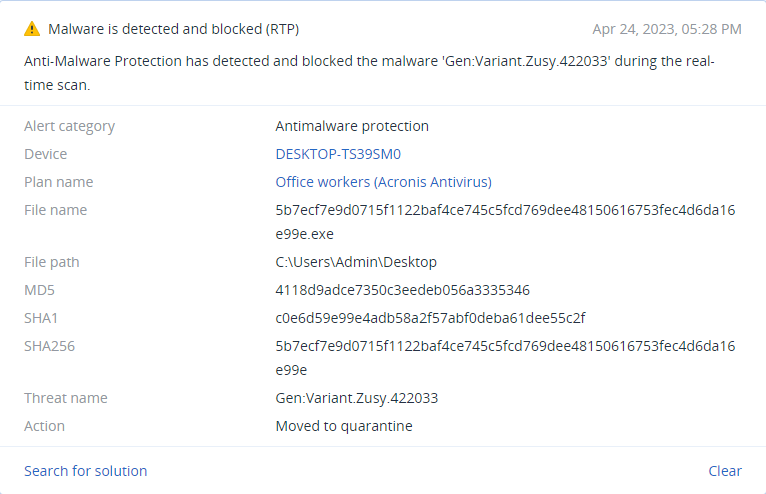The width and height of the screenshot is (766, 494).
Task: Select the alert title text
Action: tap(173, 29)
